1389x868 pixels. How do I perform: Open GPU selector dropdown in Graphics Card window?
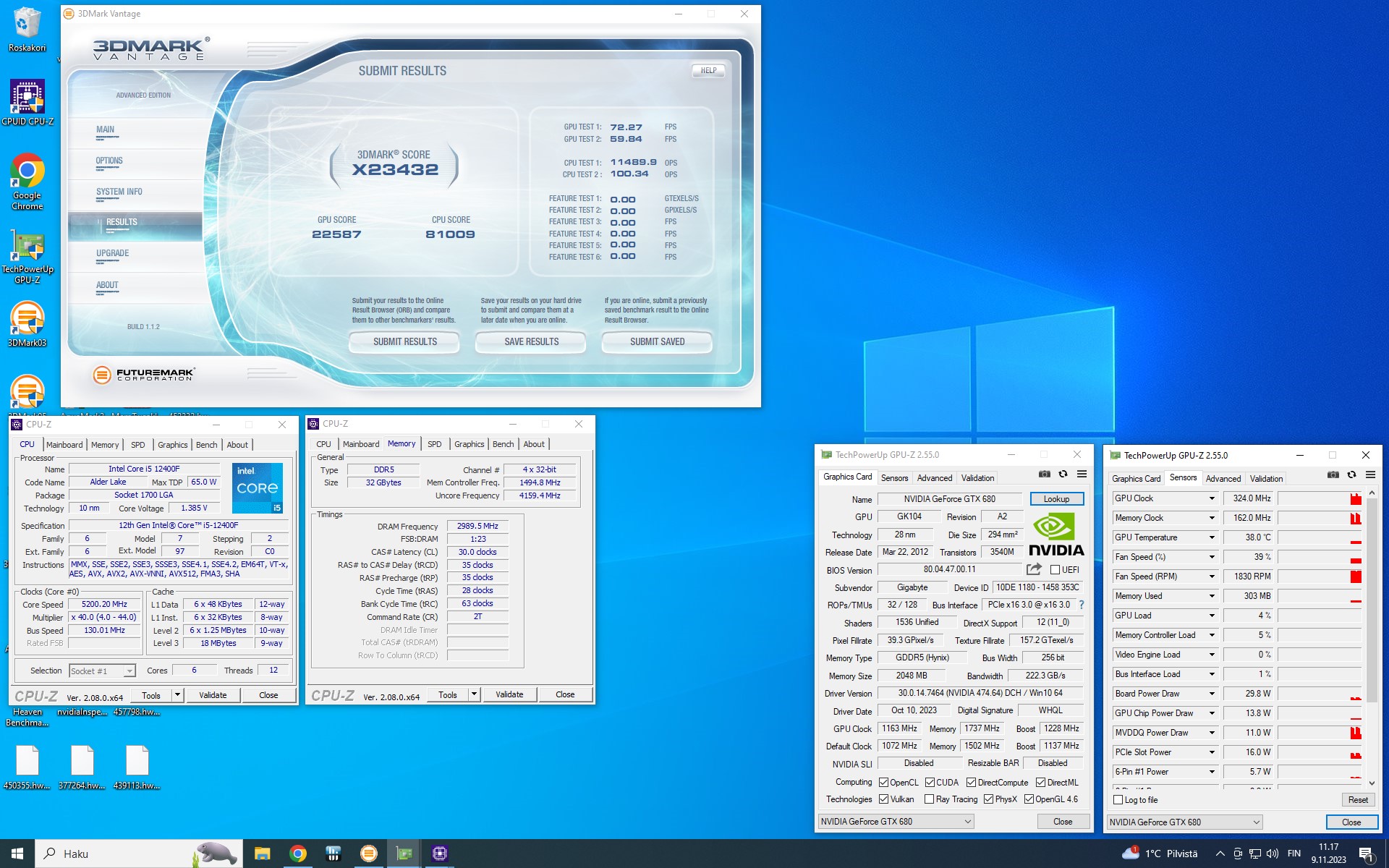pos(896,822)
